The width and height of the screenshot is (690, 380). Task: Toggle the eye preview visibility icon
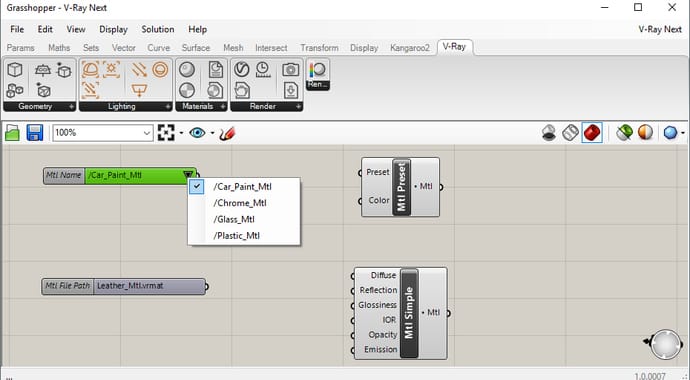[197, 132]
